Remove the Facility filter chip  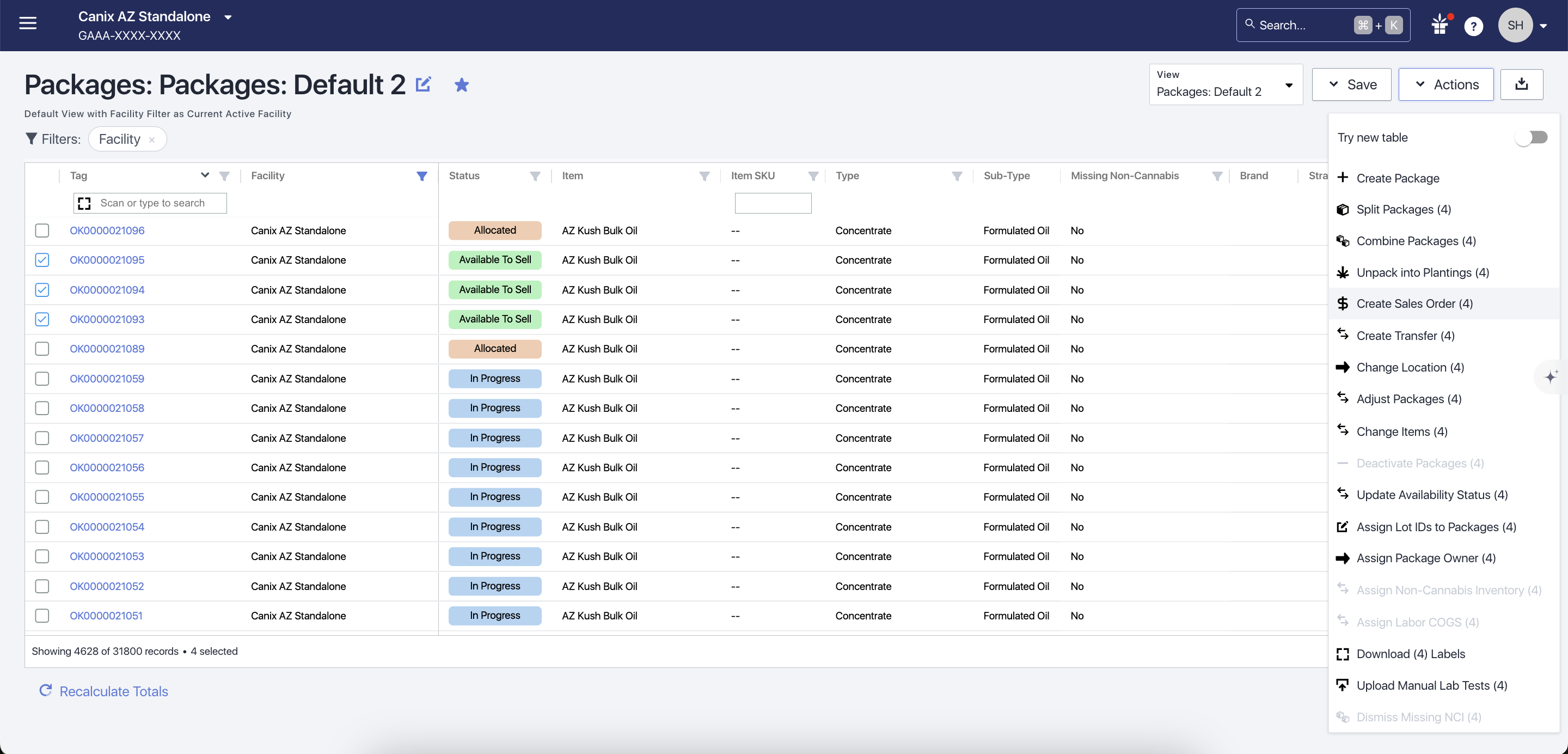pos(152,139)
